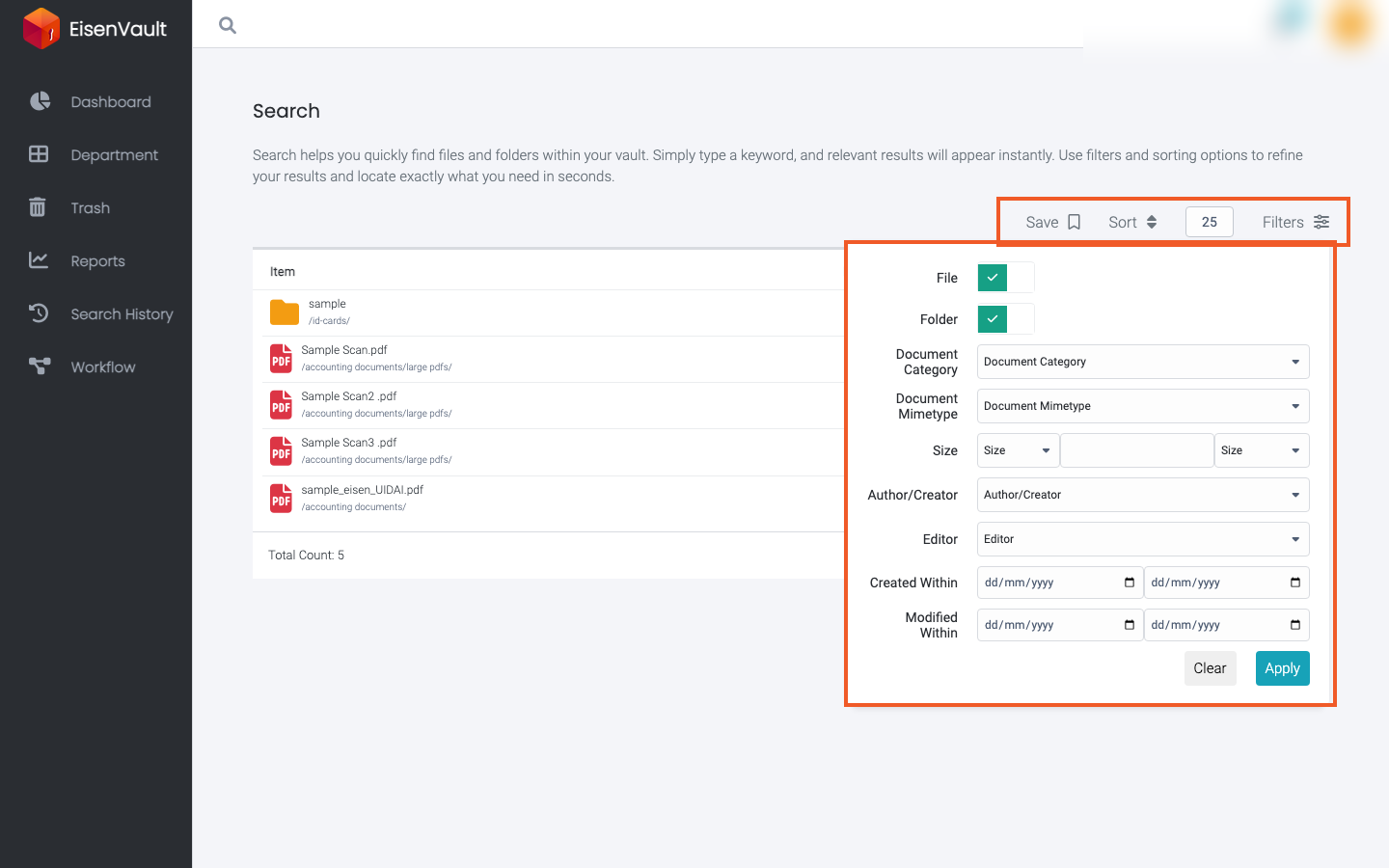Open the Size unit dropdown on the right

click(1262, 450)
